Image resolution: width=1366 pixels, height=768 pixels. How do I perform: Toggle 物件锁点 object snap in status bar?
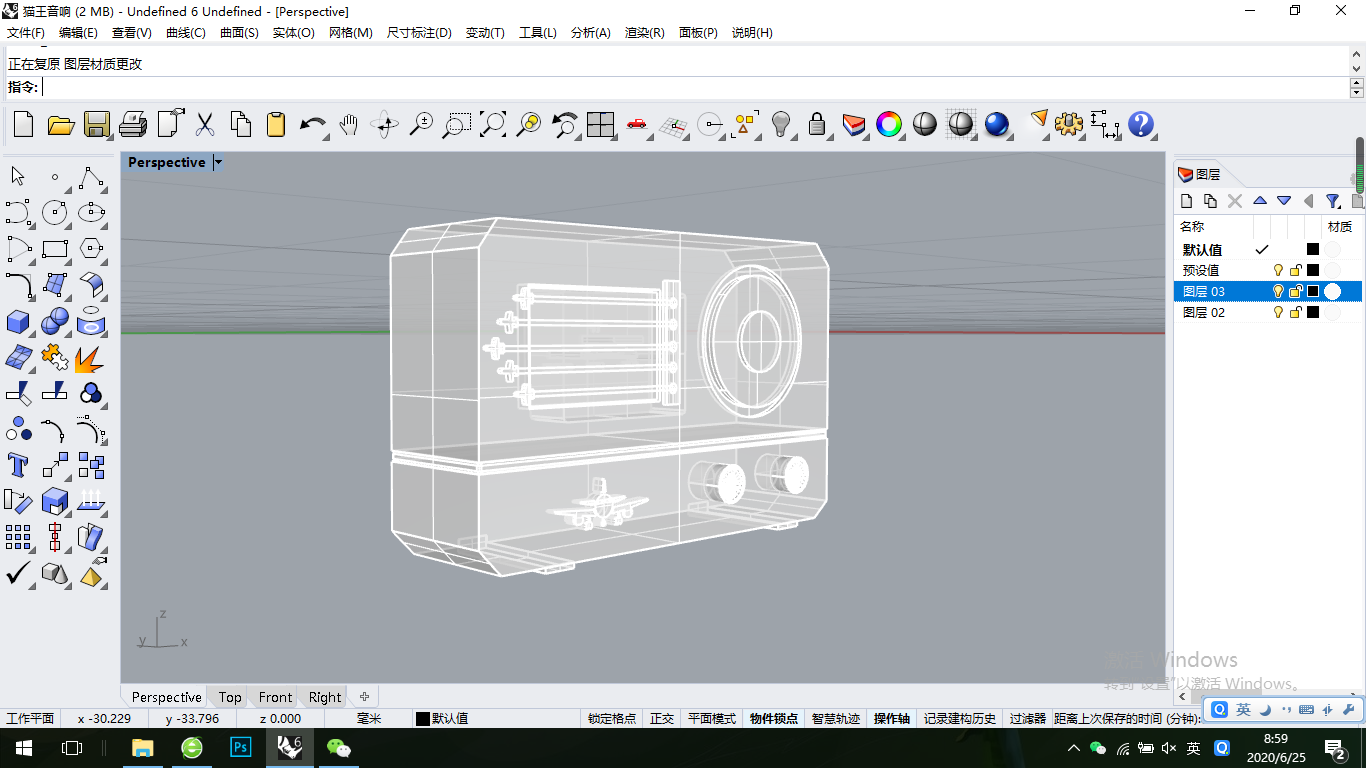(774, 718)
